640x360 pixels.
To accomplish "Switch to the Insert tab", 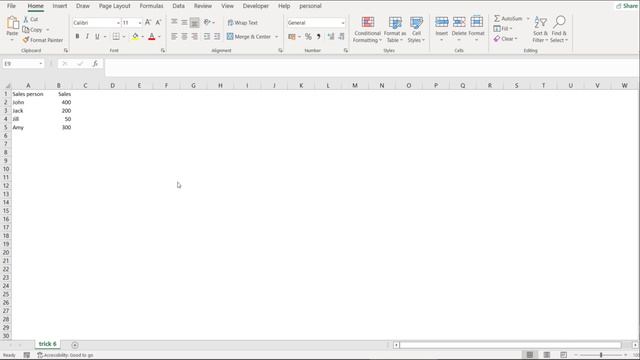I will (x=60, y=6).
